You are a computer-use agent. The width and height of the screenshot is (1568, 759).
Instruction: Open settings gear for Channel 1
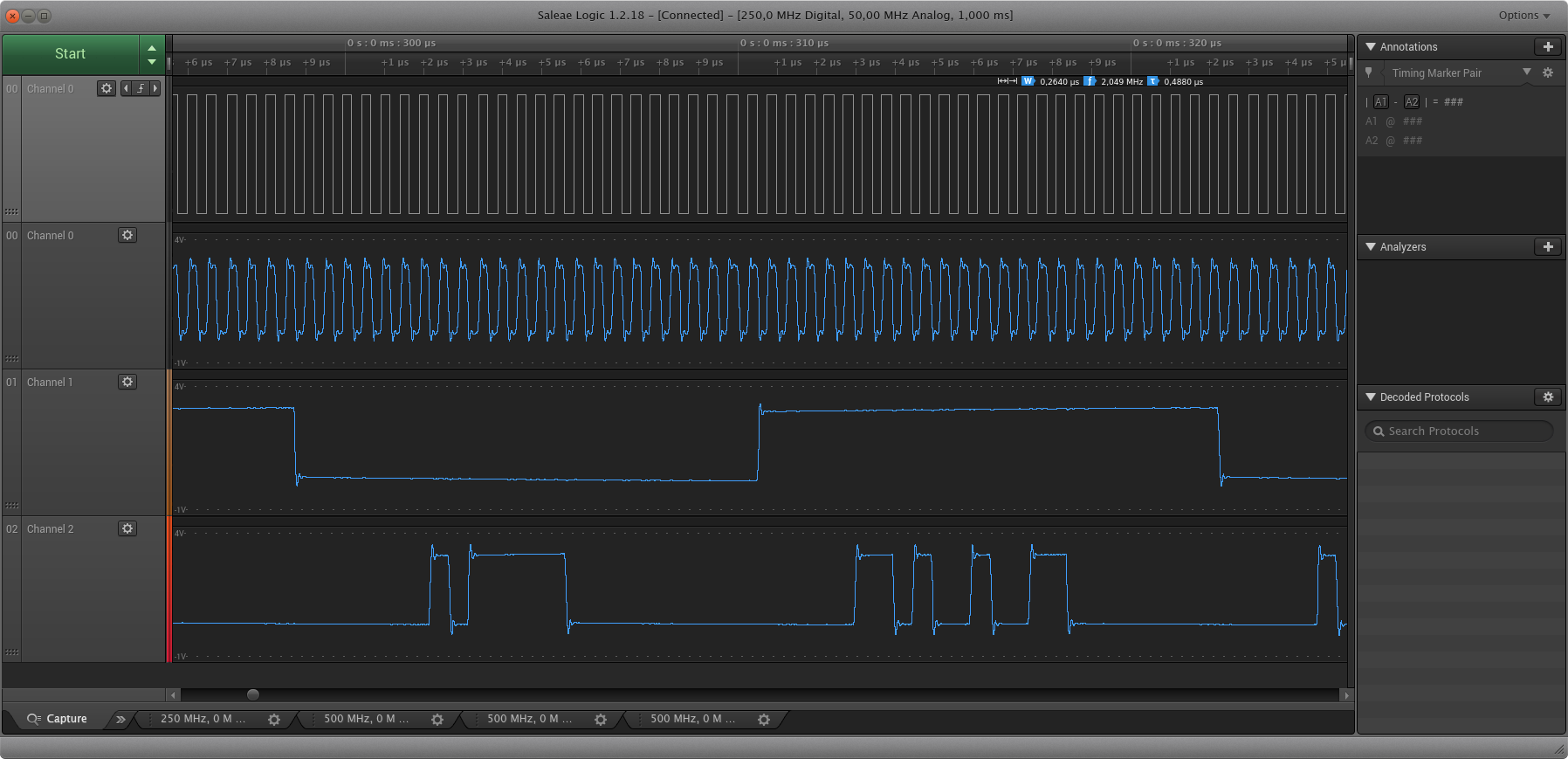coord(127,382)
